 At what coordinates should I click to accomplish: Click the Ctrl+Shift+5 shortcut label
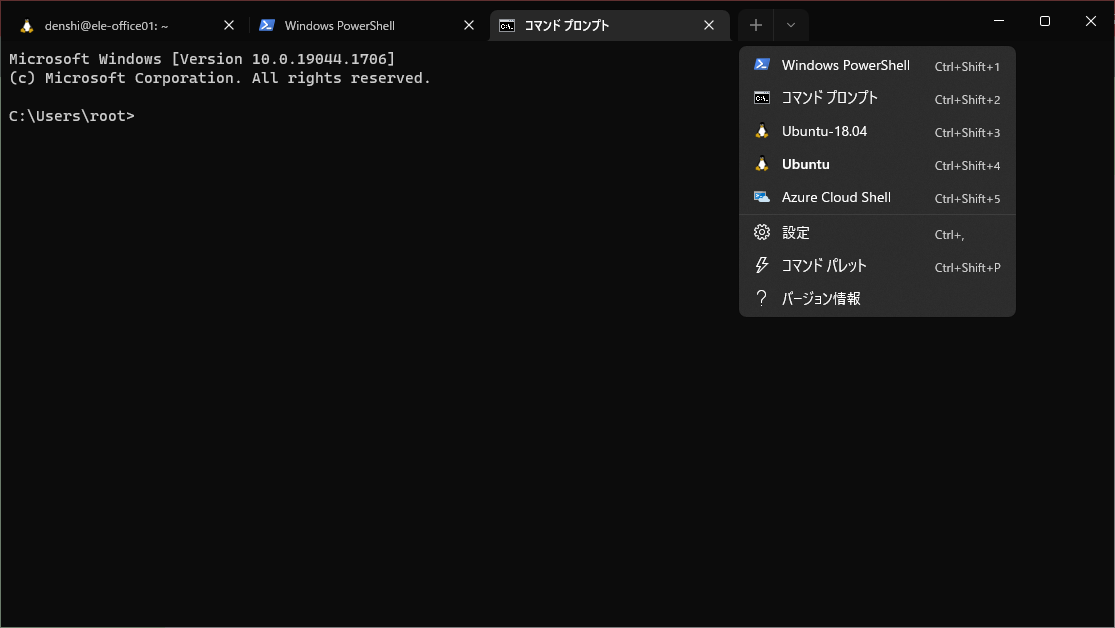click(967, 199)
